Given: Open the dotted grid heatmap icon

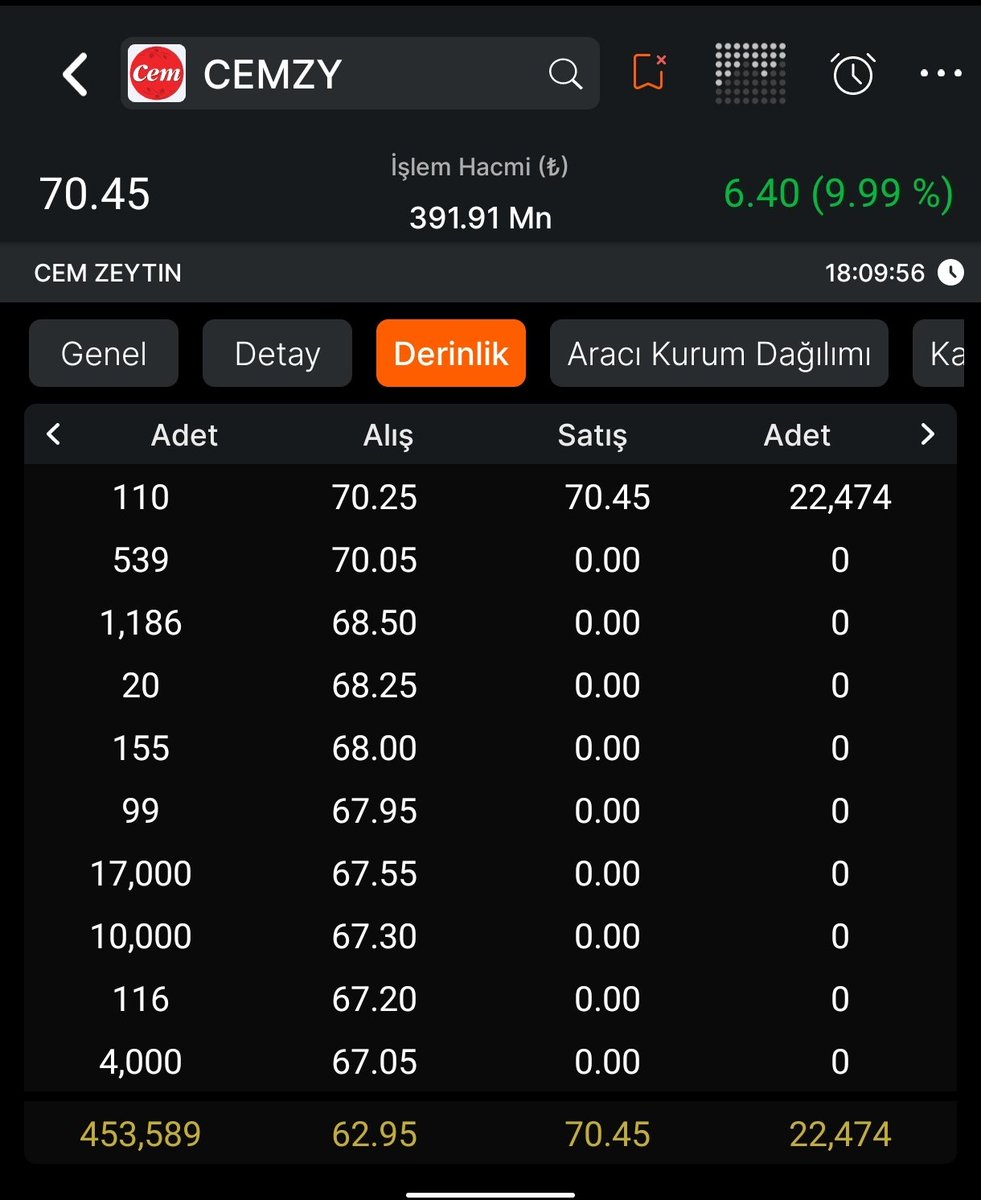Looking at the screenshot, I should click(x=751, y=73).
